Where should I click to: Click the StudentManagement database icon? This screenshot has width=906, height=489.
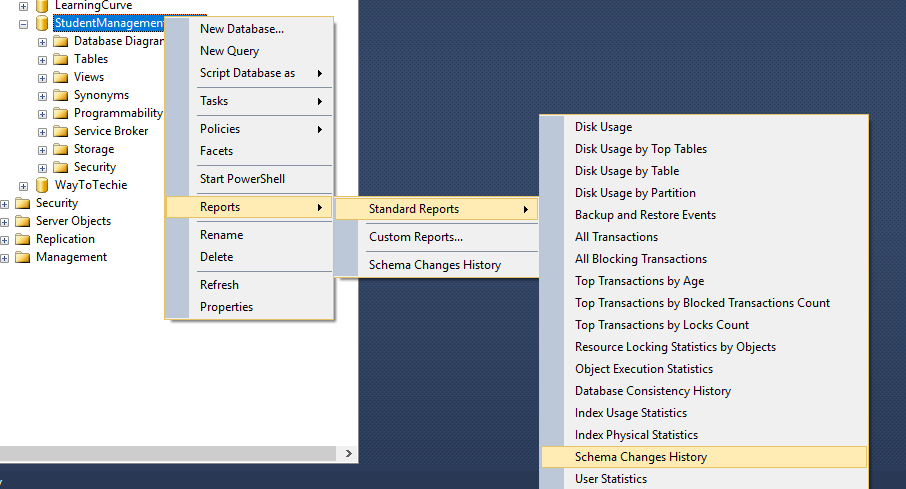[x=42, y=23]
